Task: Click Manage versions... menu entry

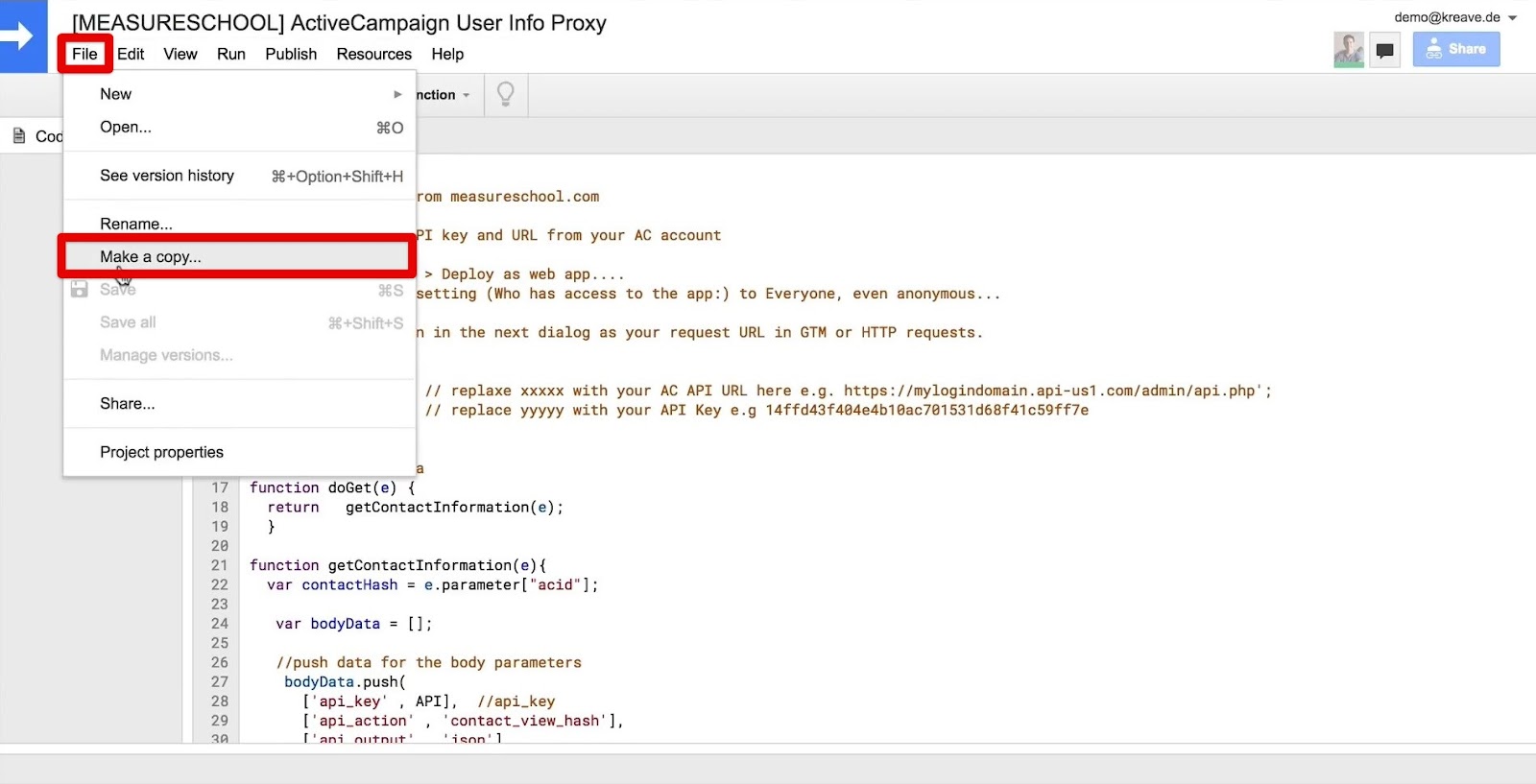Action: 240,355
